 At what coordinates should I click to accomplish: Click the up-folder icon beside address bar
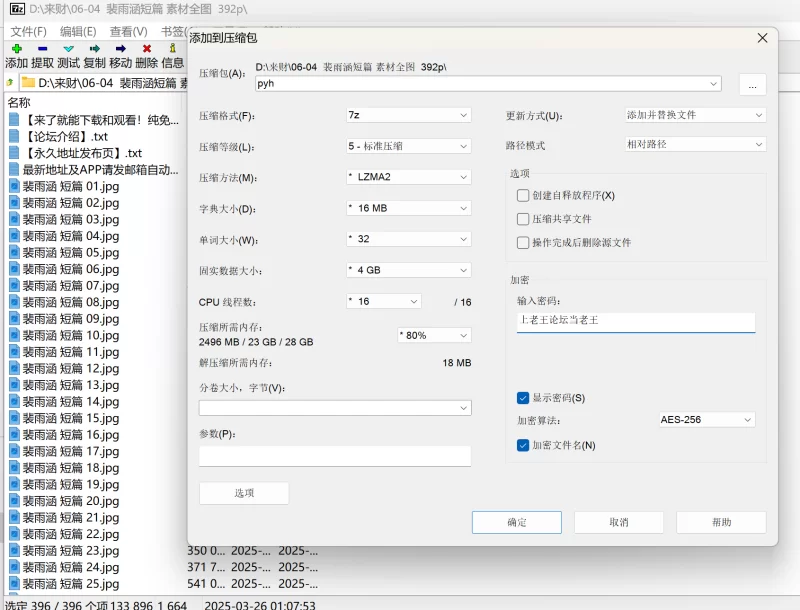point(10,82)
